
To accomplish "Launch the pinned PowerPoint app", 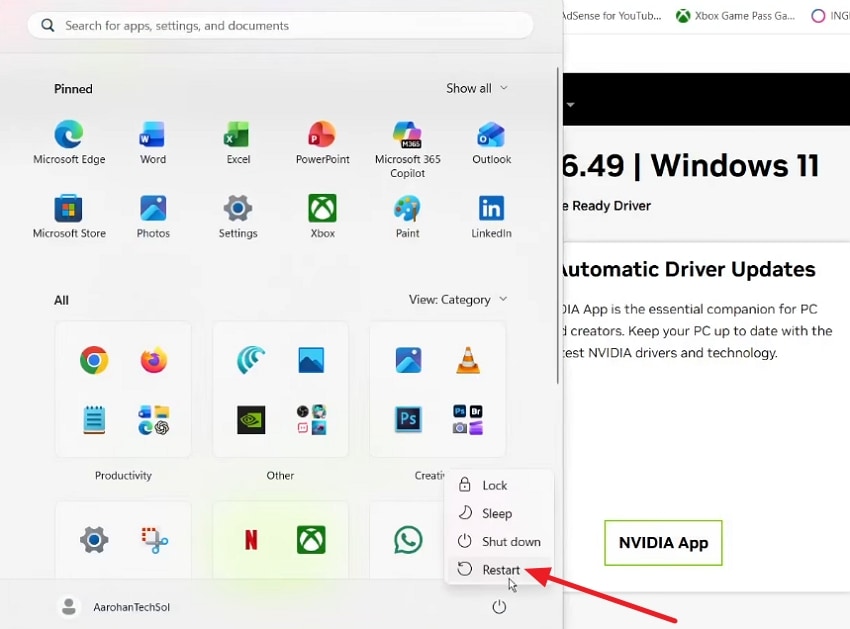I will point(323,143).
